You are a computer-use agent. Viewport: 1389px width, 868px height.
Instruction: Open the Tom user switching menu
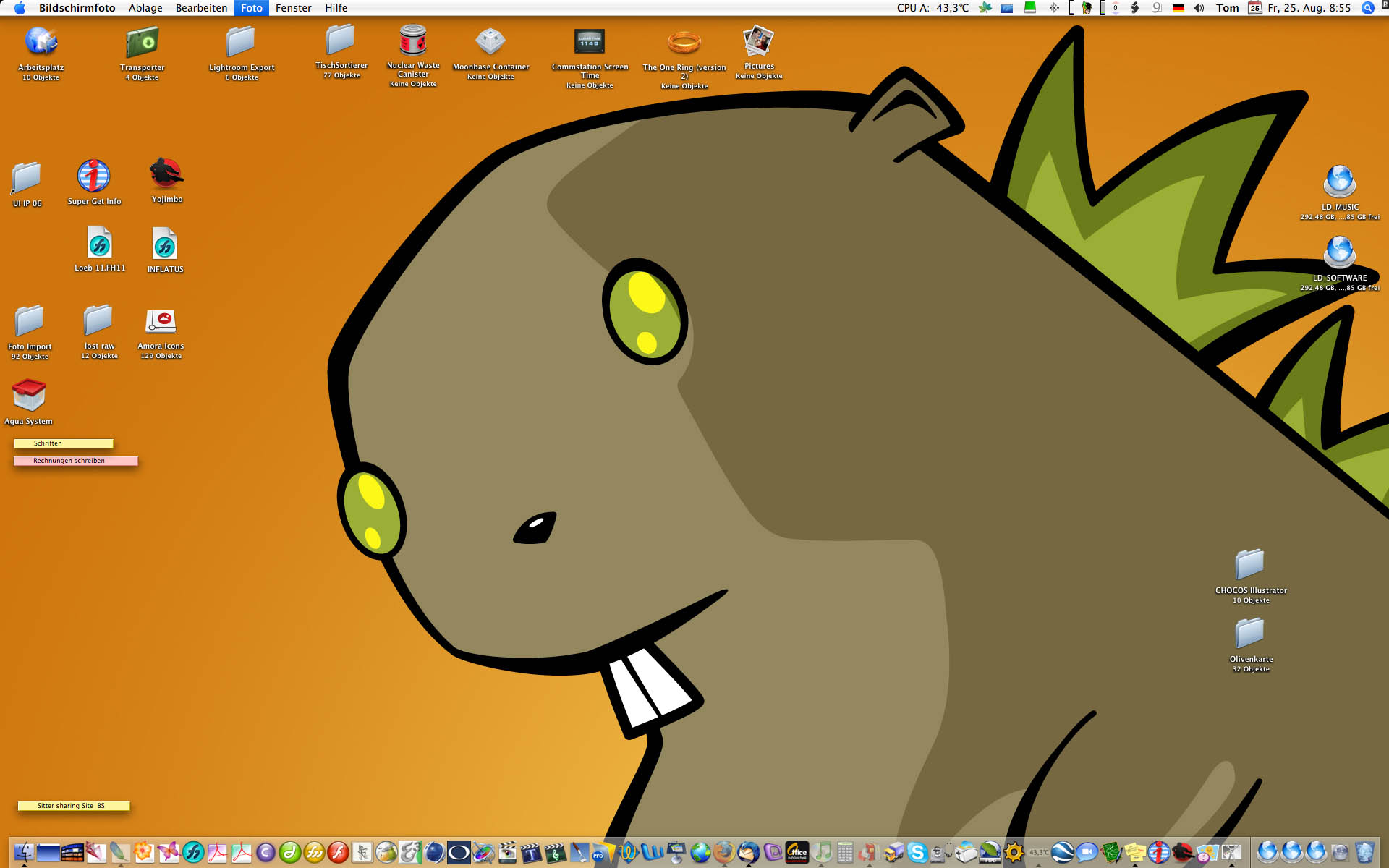(x=1227, y=8)
